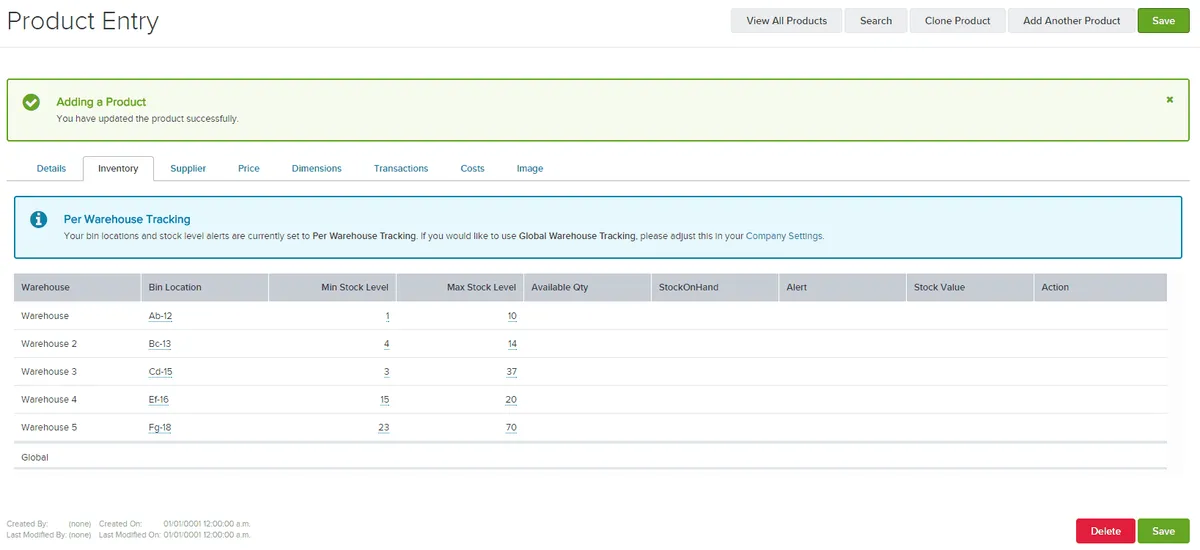Dismiss the Adding a Product success alert

click(x=1169, y=100)
